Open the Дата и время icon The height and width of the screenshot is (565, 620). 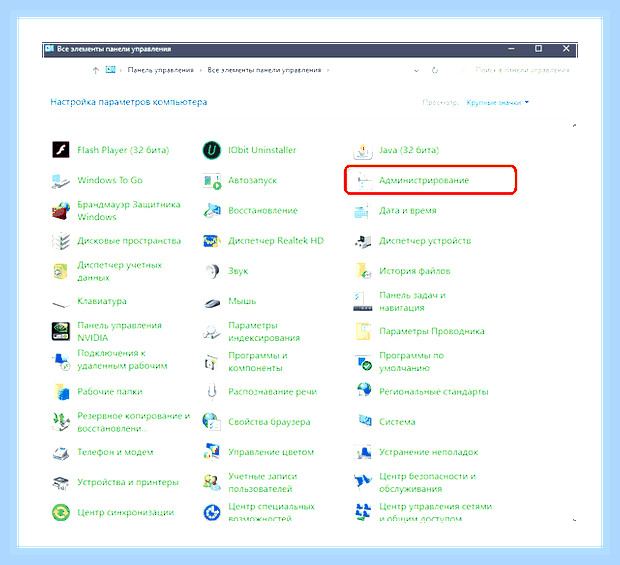[362, 211]
